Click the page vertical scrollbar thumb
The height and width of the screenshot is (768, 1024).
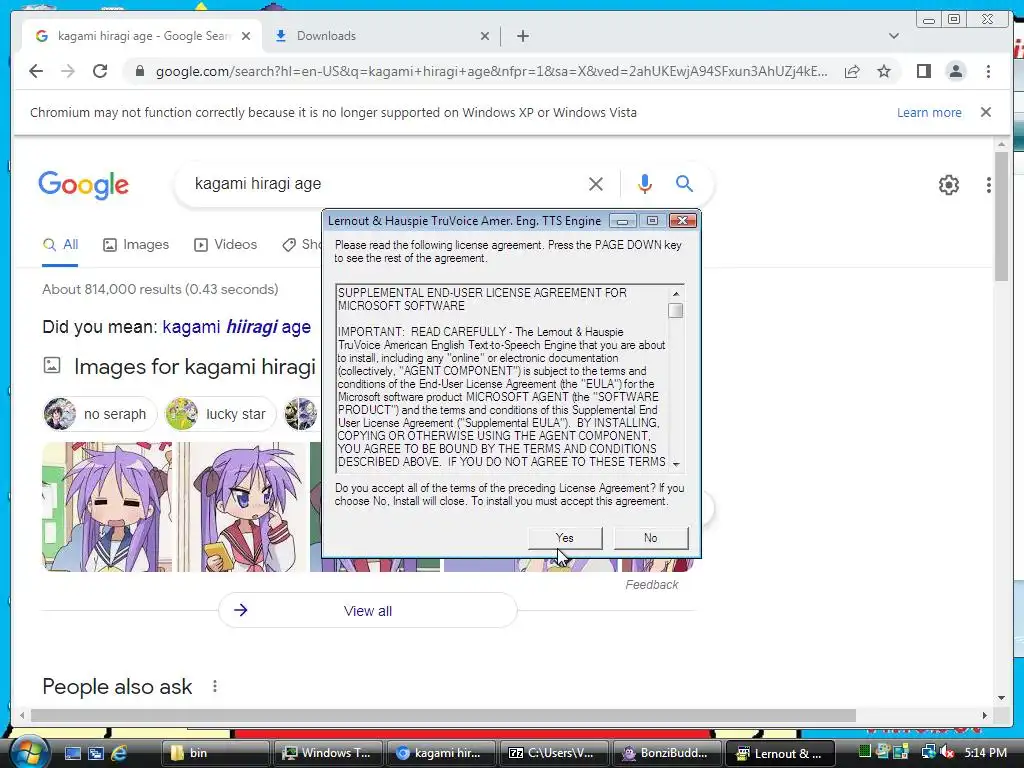click(1001, 216)
